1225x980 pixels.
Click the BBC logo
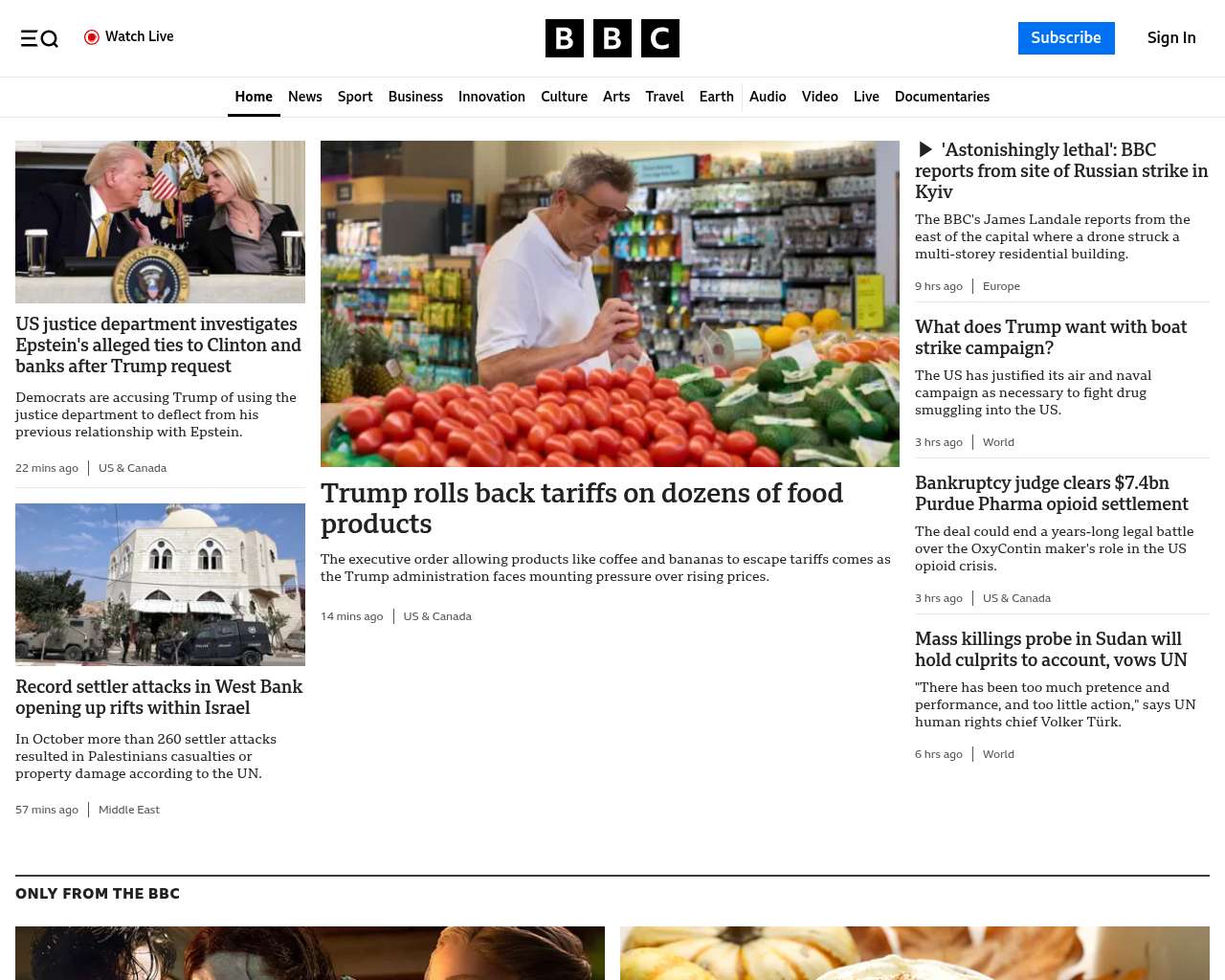click(x=612, y=38)
